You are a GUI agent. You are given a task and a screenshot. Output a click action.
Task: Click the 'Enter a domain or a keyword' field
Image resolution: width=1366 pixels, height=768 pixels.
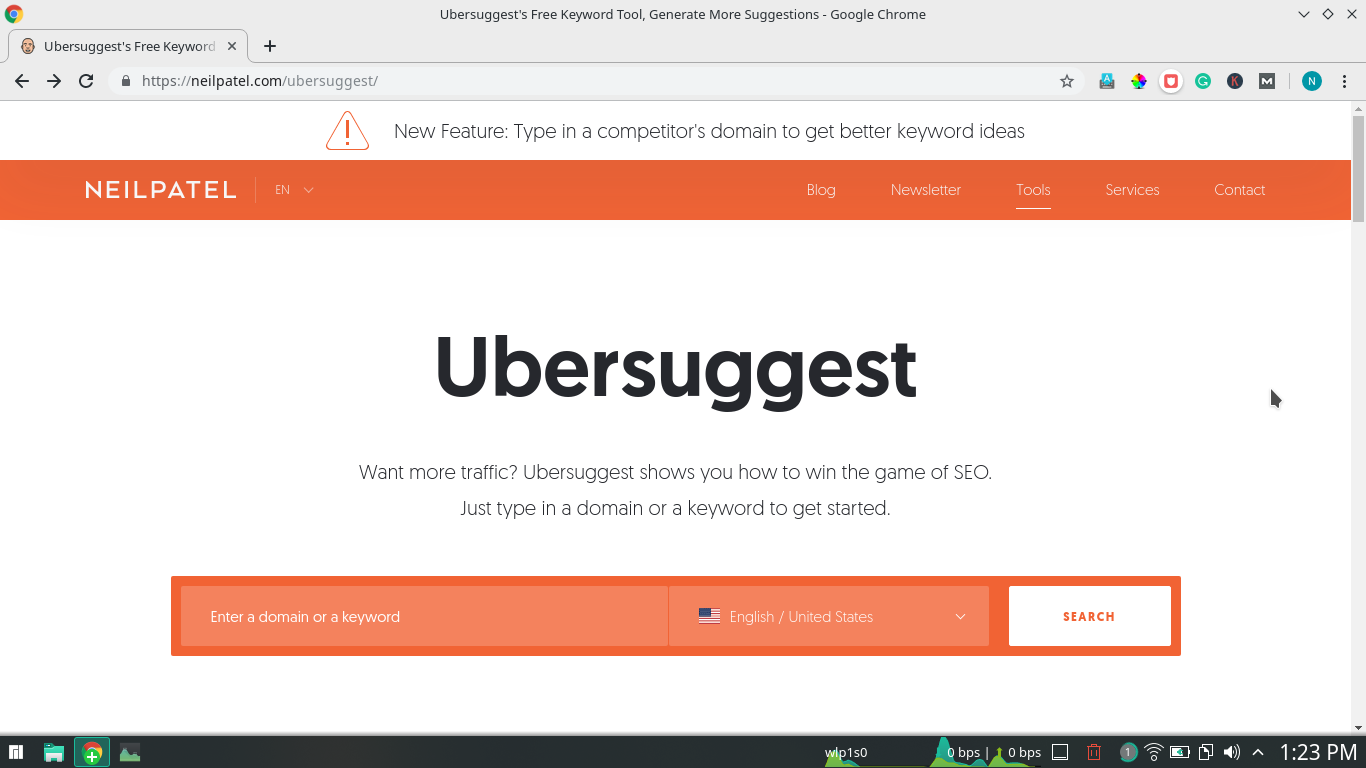(424, 616)
